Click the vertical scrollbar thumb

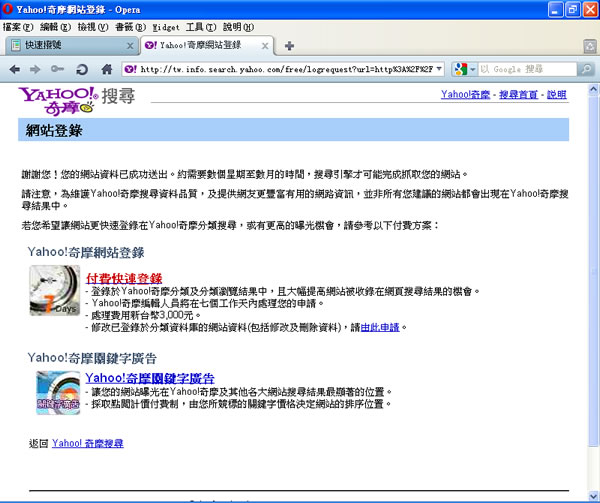pos(593,271)
